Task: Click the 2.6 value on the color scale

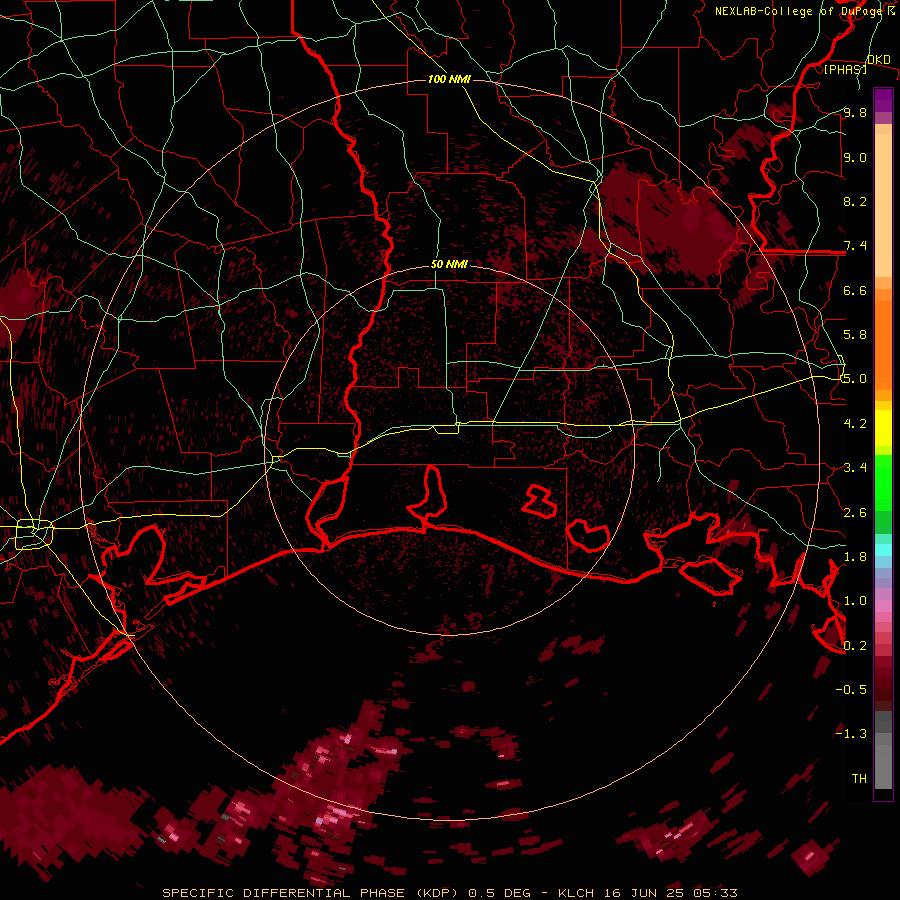Action: click(x=855, y=513)
